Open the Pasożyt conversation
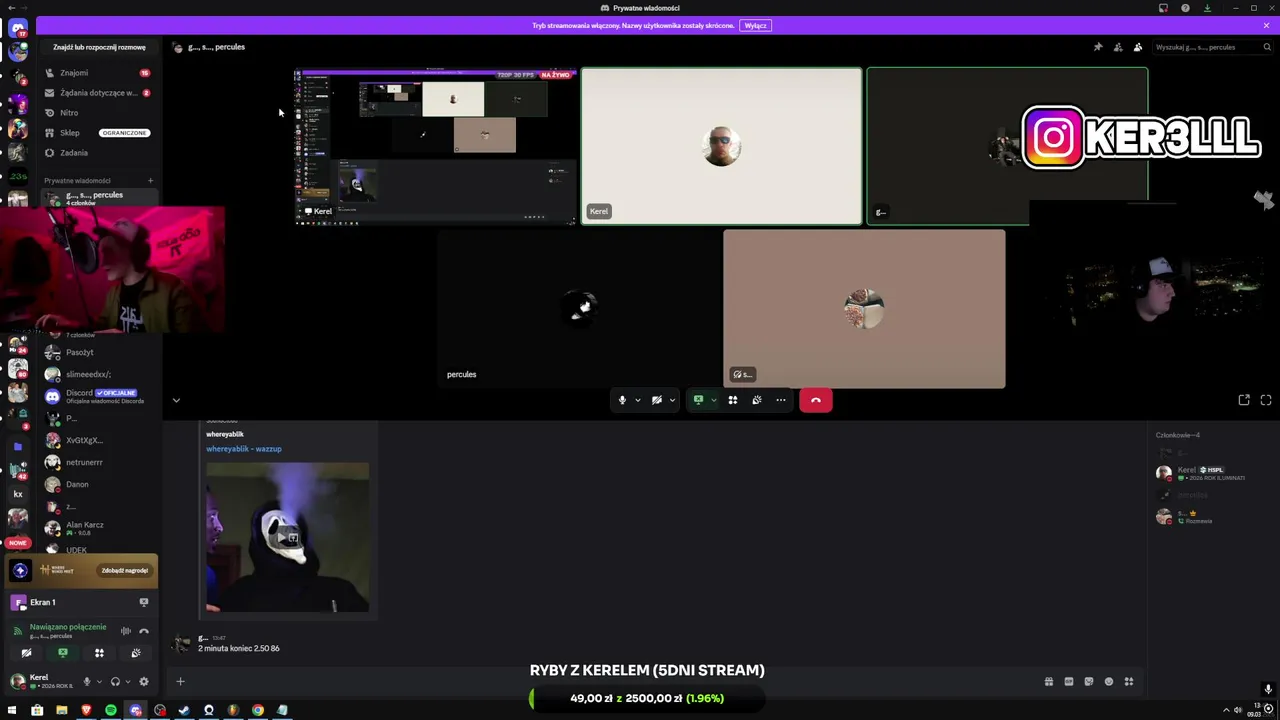 click(97, 352)
